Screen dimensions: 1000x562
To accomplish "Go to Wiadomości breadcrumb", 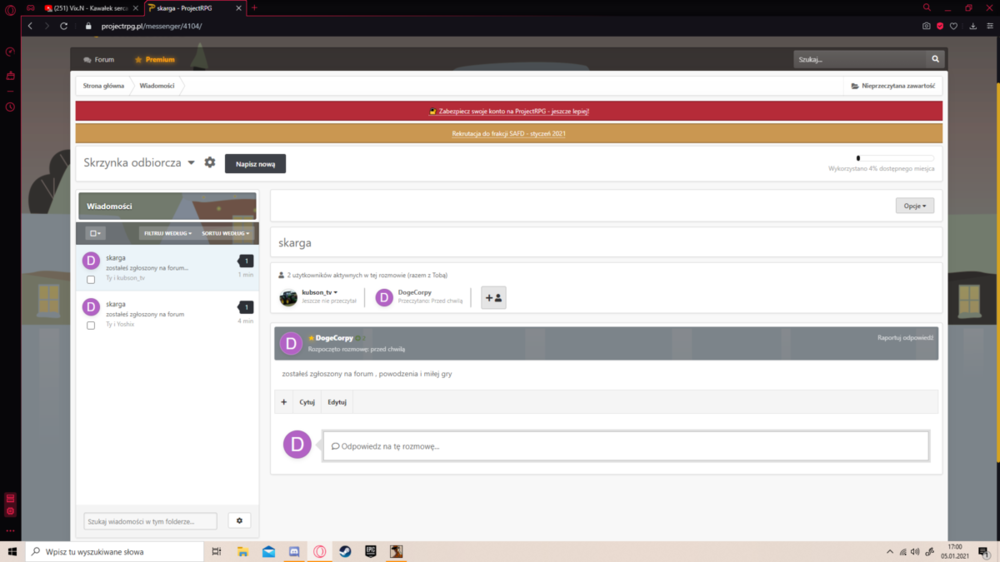I will (157, 85).
